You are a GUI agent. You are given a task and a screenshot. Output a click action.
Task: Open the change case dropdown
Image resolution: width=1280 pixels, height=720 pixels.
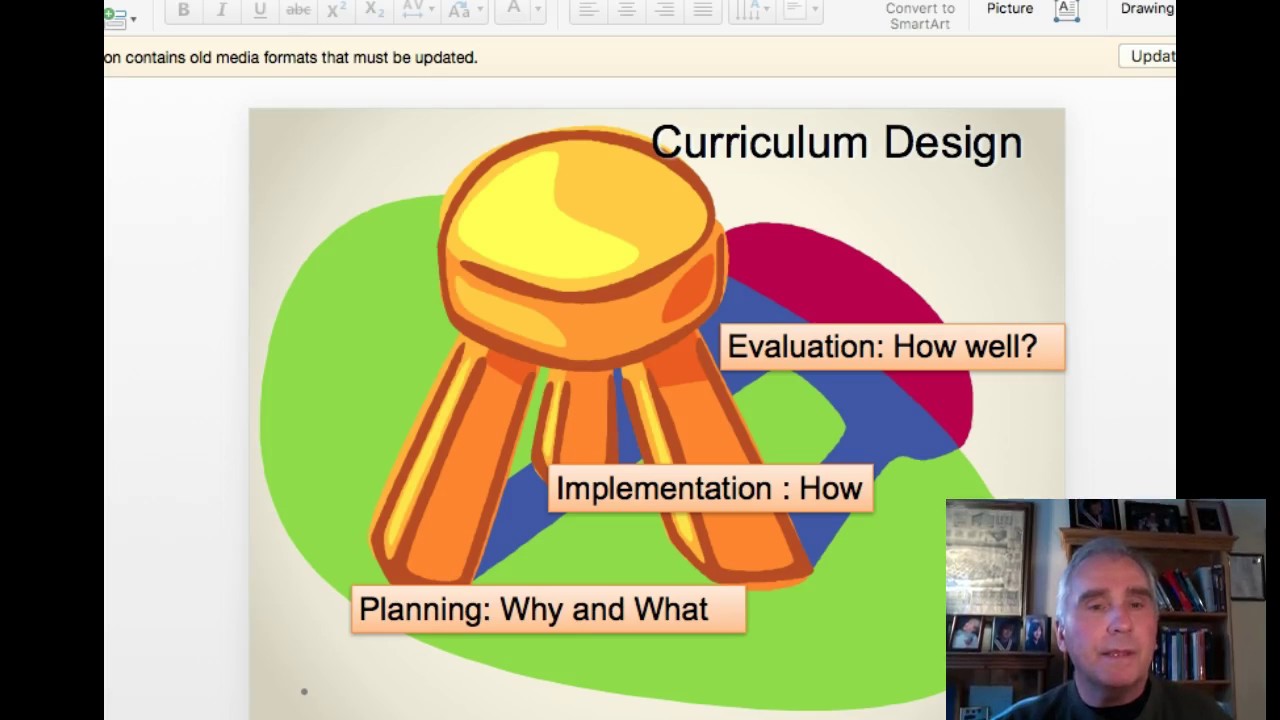click(x=465, y=10)
